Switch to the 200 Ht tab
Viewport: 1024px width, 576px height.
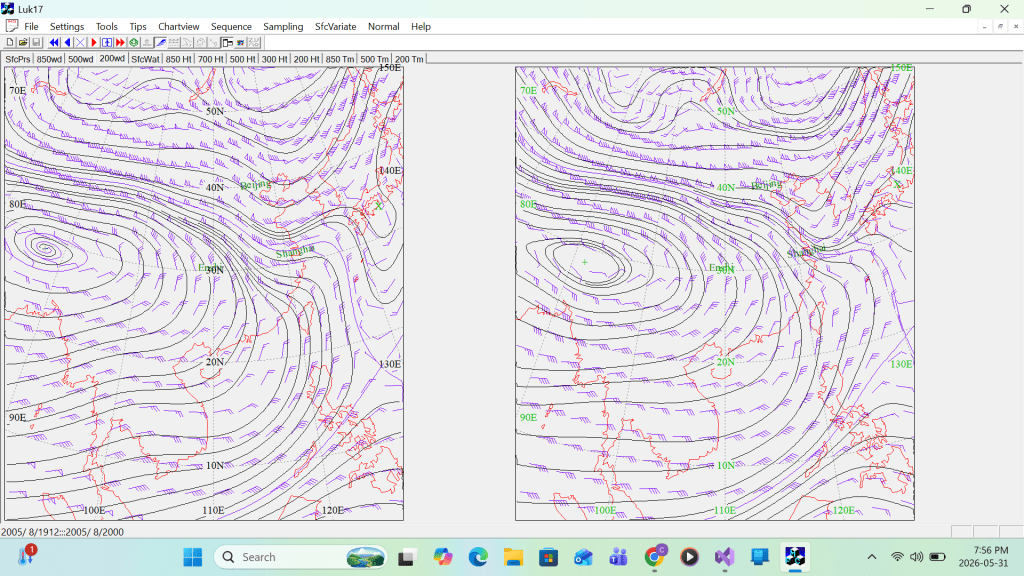point(306,59)
